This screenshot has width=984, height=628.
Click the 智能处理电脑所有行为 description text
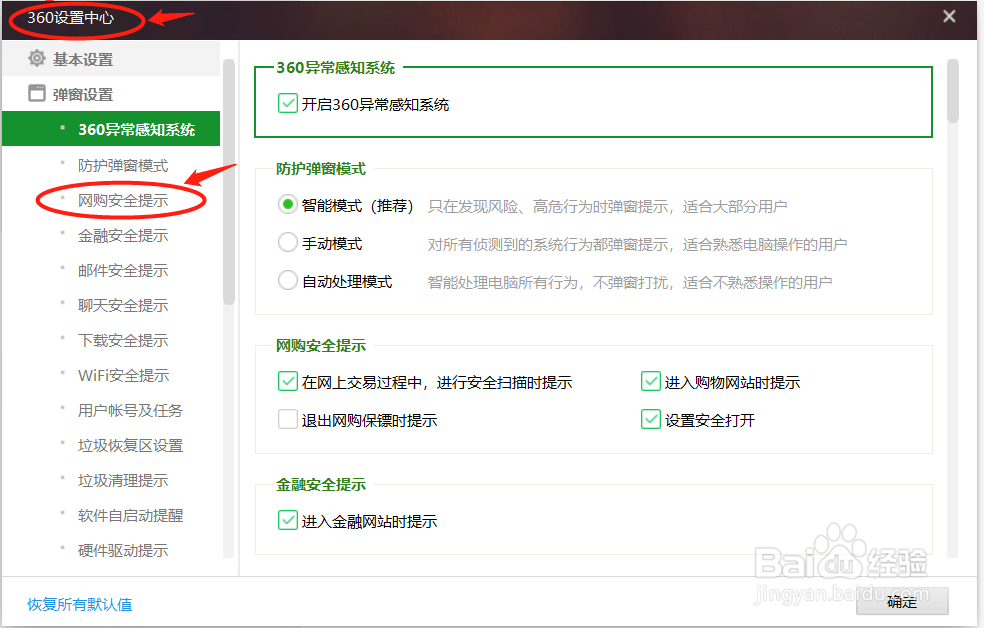pos(630,283)
